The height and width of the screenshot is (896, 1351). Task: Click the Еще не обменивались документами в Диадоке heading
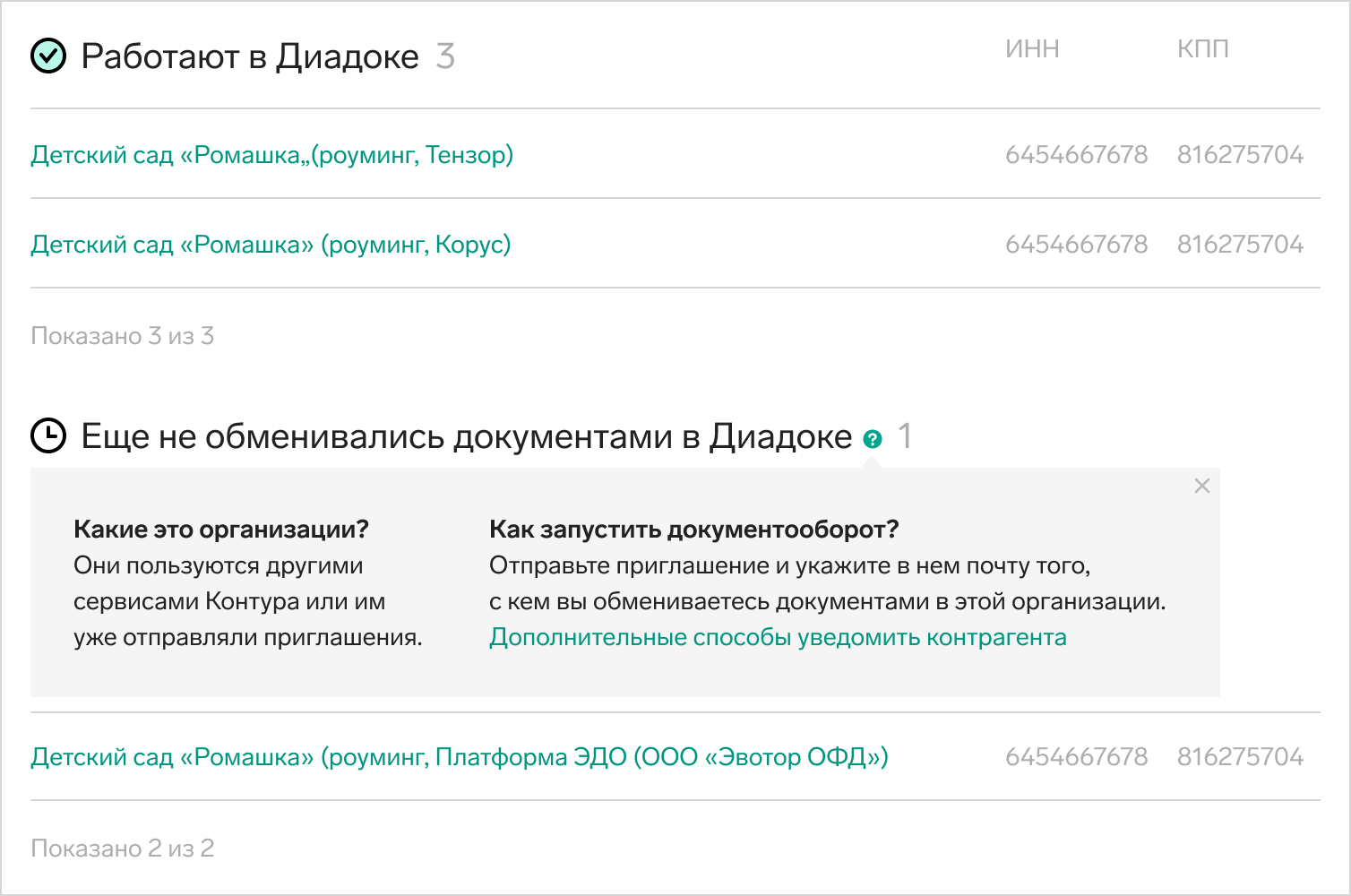point(467,436)
